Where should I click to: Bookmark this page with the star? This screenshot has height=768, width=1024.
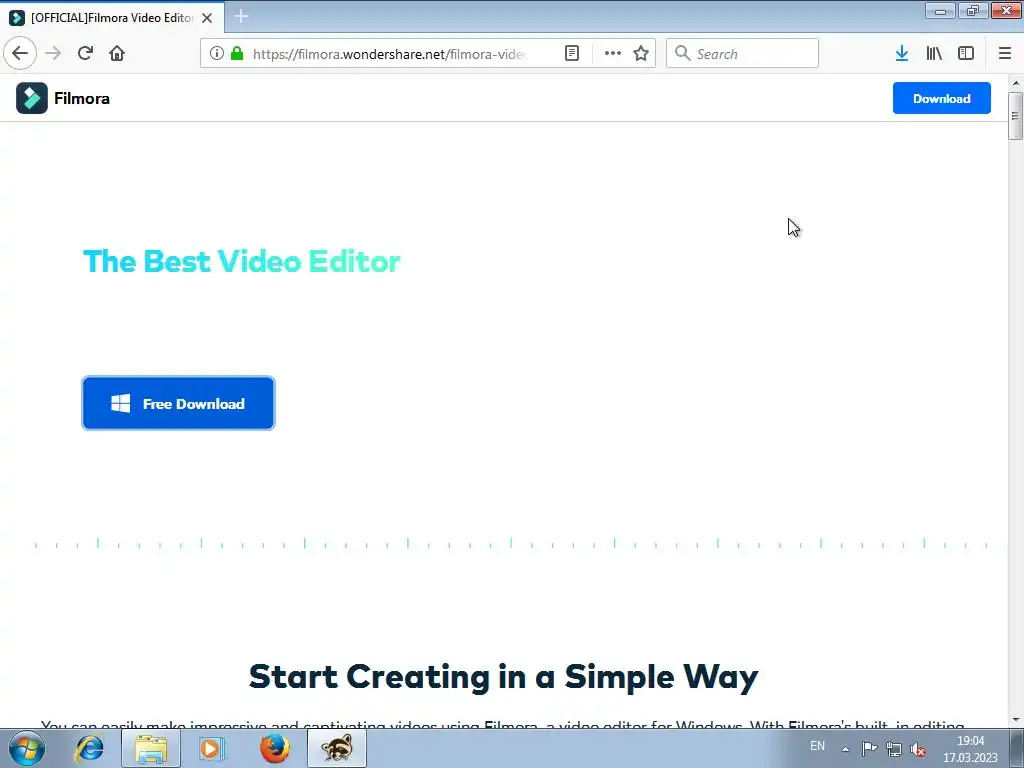pyautogui.click(x=641, y=54)
